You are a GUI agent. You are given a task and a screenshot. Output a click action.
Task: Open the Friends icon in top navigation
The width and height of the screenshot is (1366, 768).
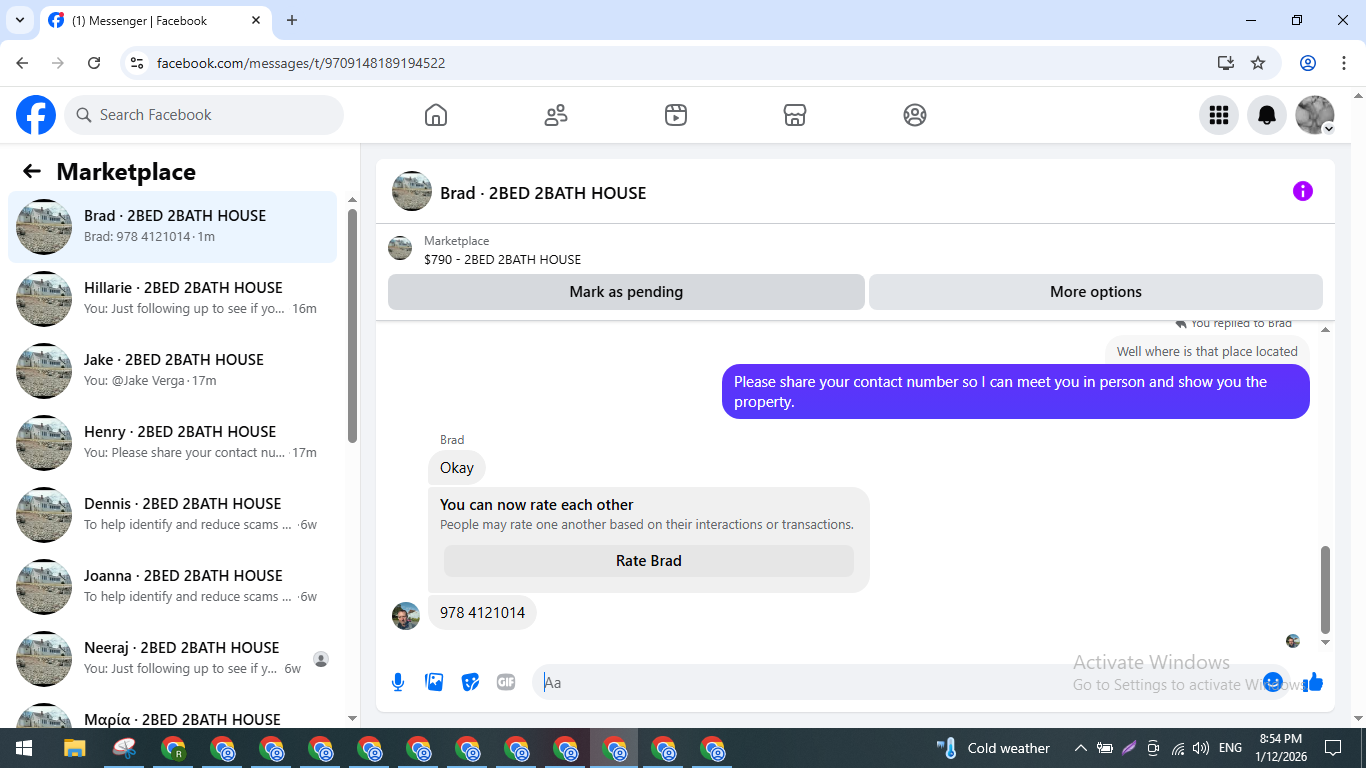(x=556, y=115)
